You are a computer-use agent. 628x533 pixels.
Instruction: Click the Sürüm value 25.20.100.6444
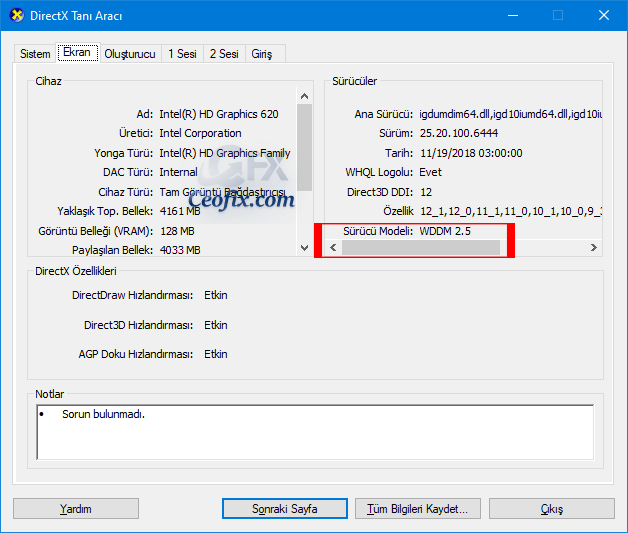459,133
